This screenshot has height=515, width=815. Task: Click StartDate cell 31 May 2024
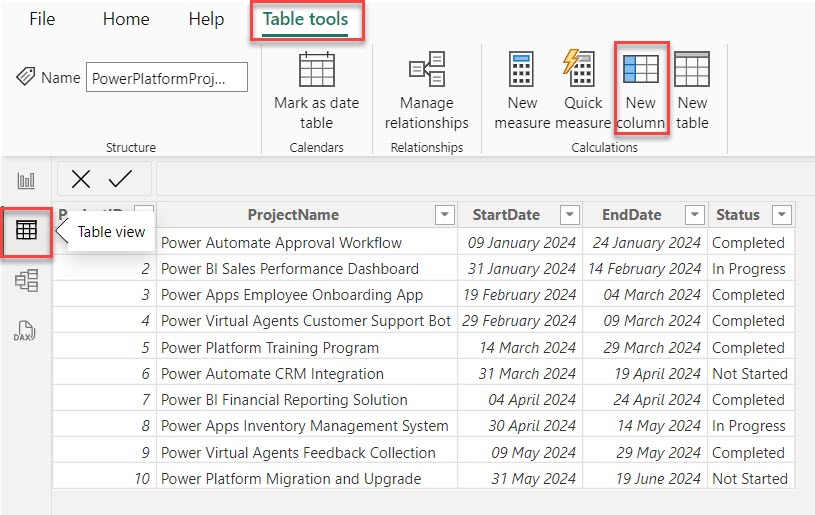520,478
